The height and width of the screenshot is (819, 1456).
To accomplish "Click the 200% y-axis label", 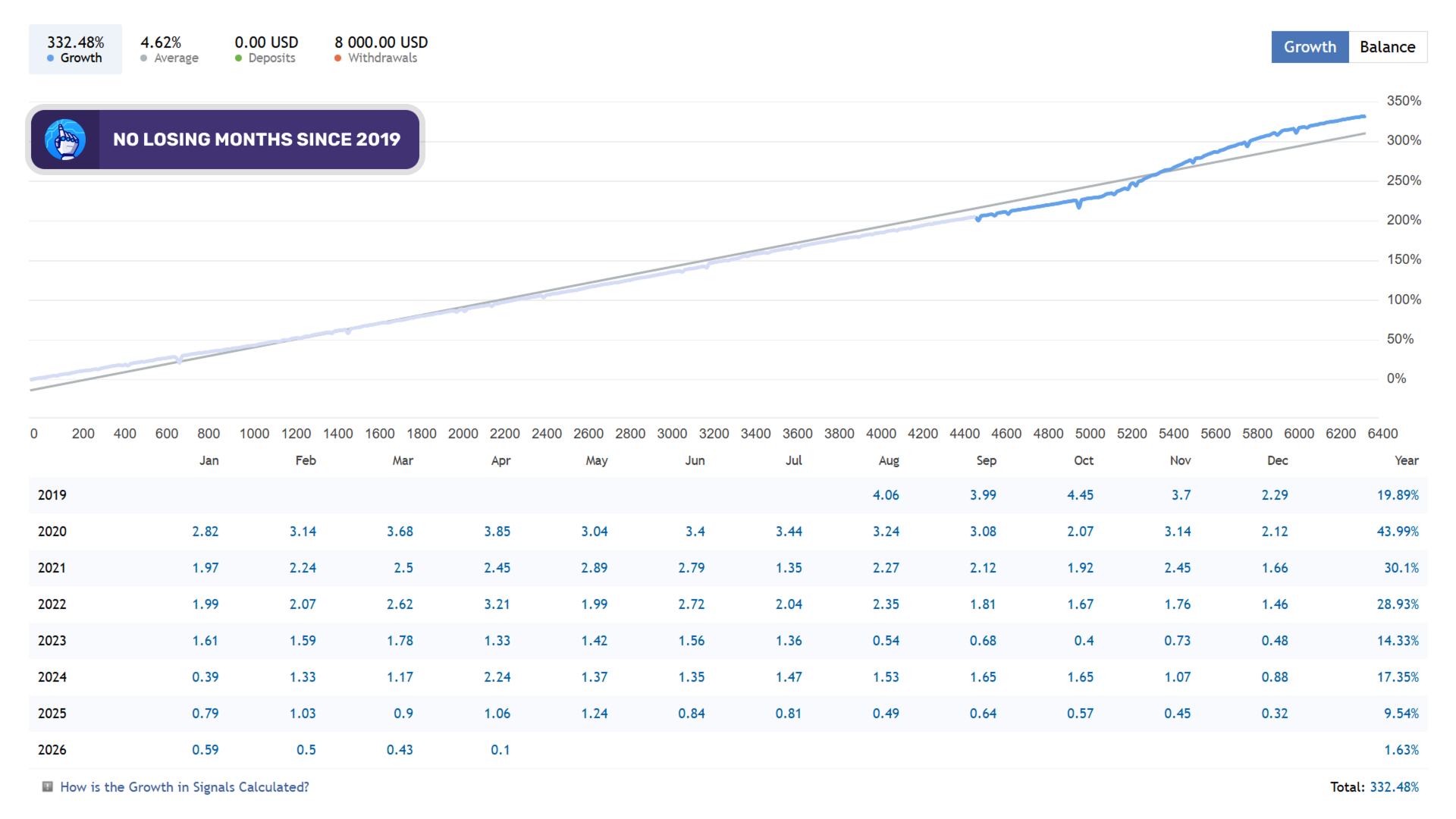I will [1404, 220].
